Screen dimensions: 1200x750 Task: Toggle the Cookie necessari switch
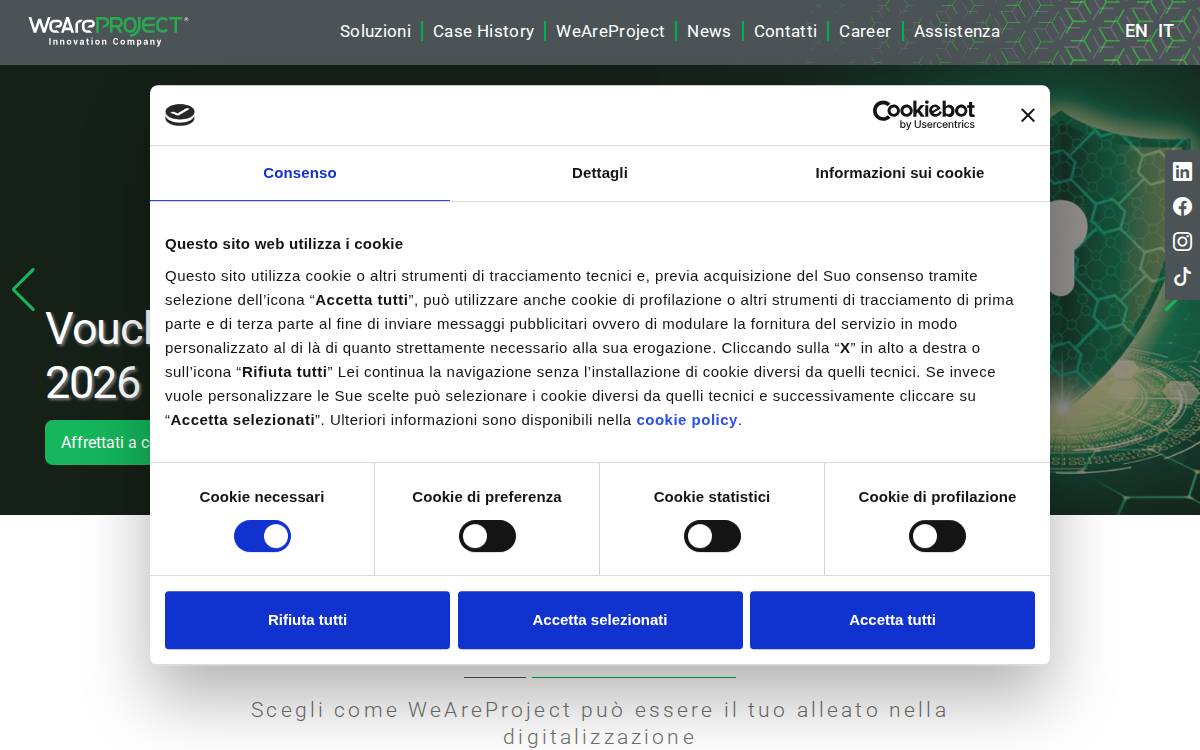point(262,536)
